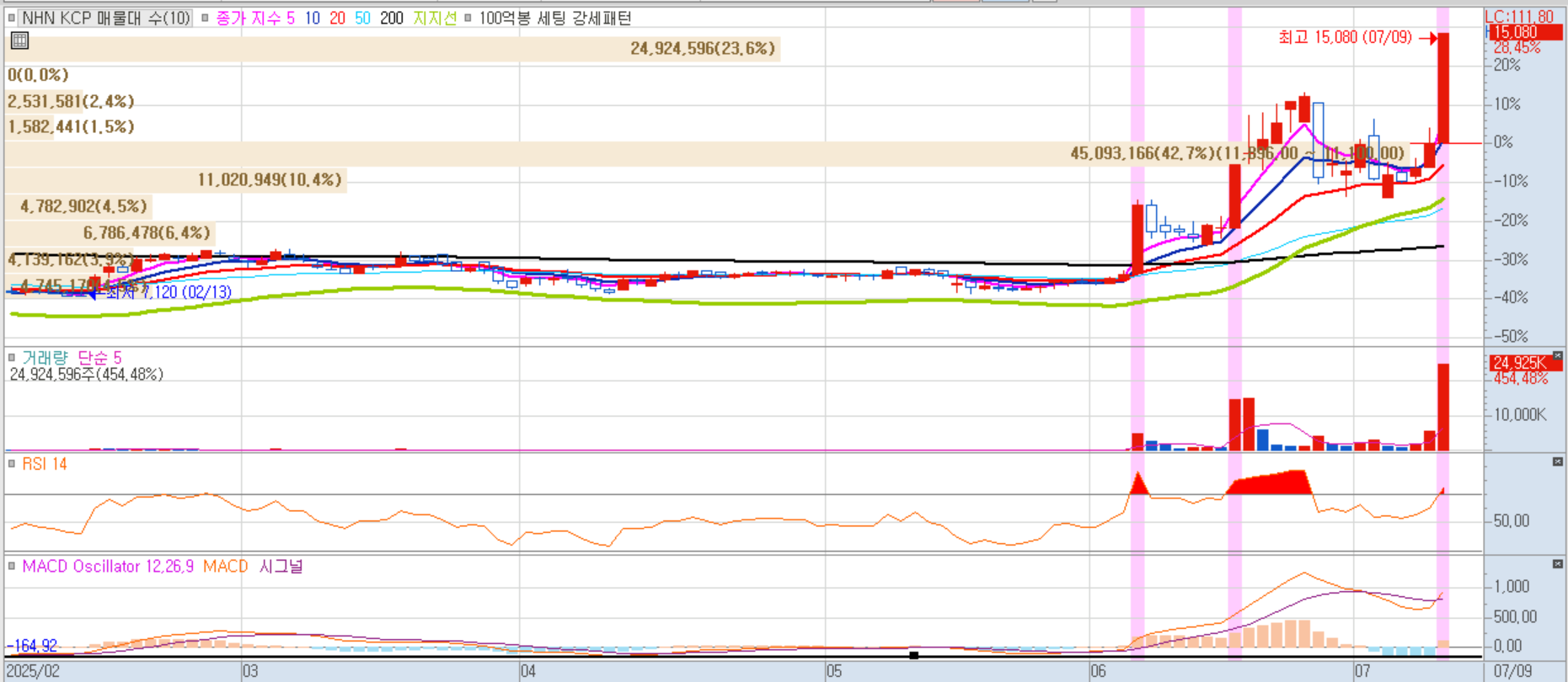Screen dimensions: 1568x682
Task: Close the volume pane with its corner button
Action: [x=1558, y=356]
